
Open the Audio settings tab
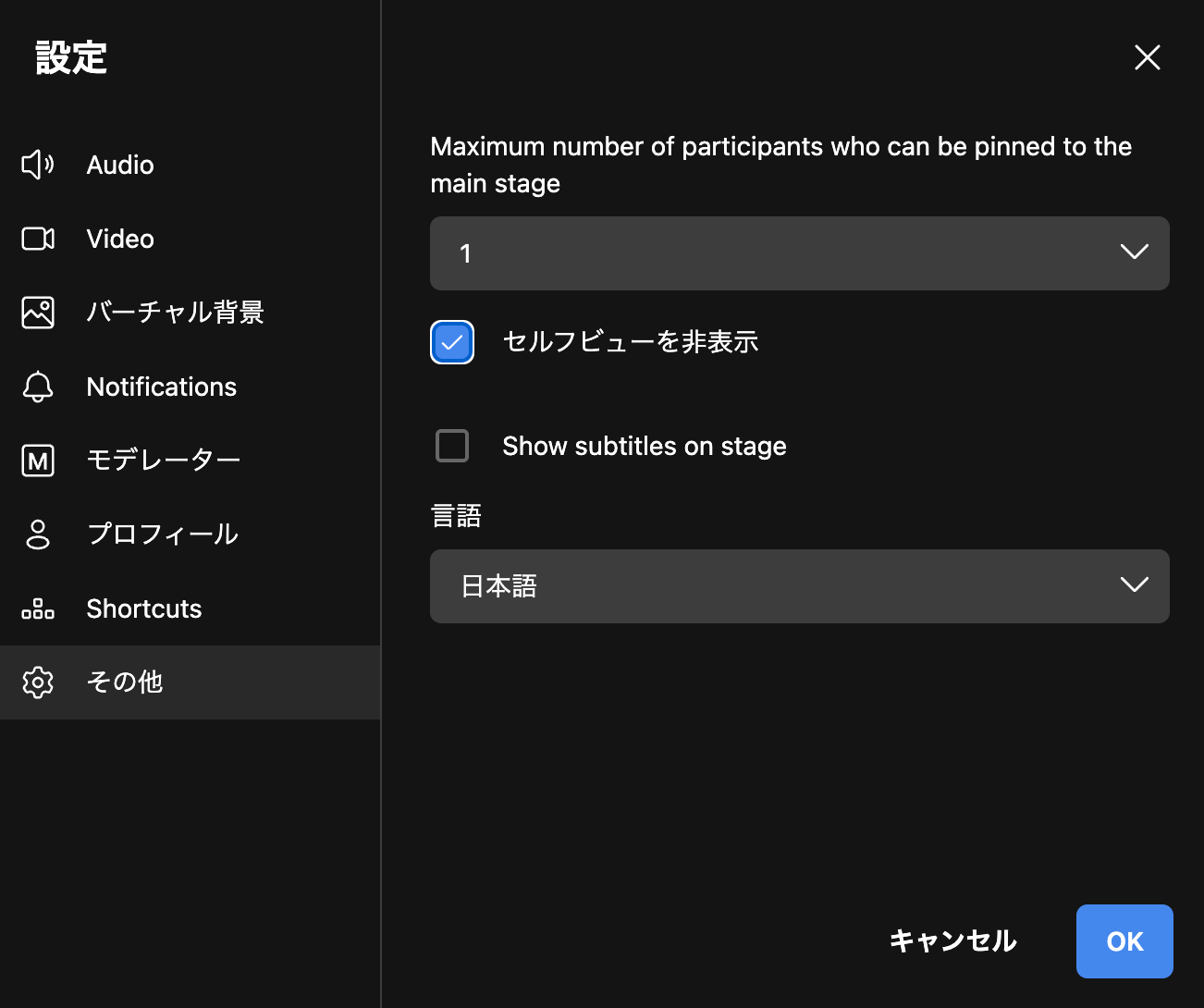(x=190, y=165)
